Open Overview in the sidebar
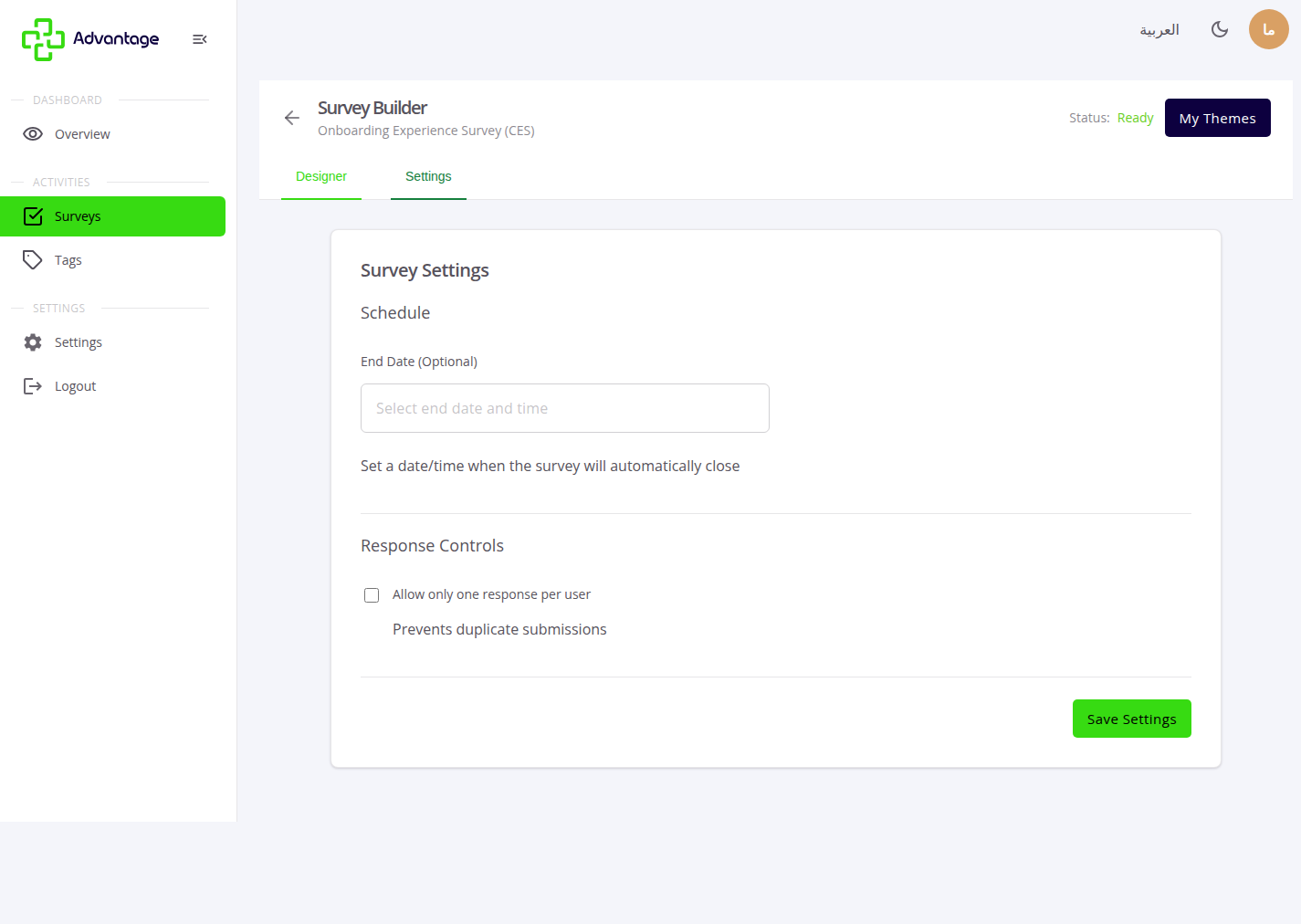Image resolution: width=1301 pixels, height=924 pixels. [113, 134]
